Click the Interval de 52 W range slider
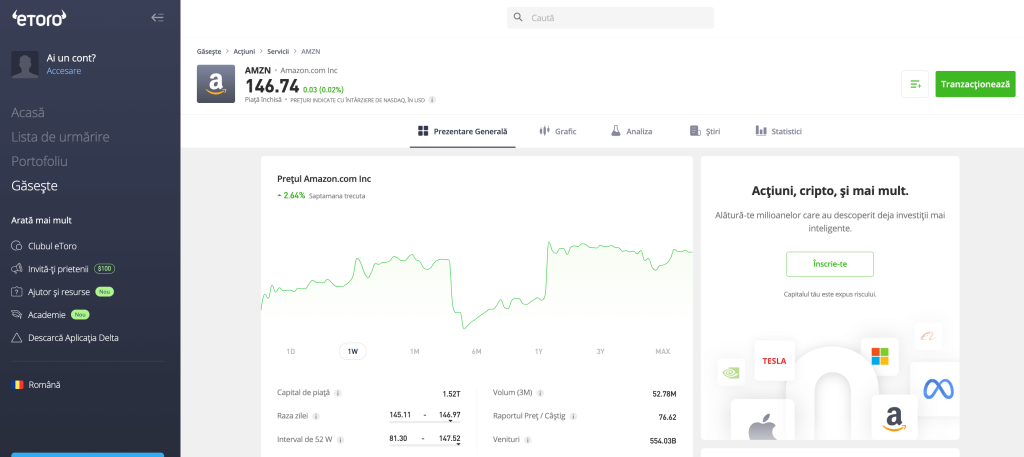 coord(424,444)
